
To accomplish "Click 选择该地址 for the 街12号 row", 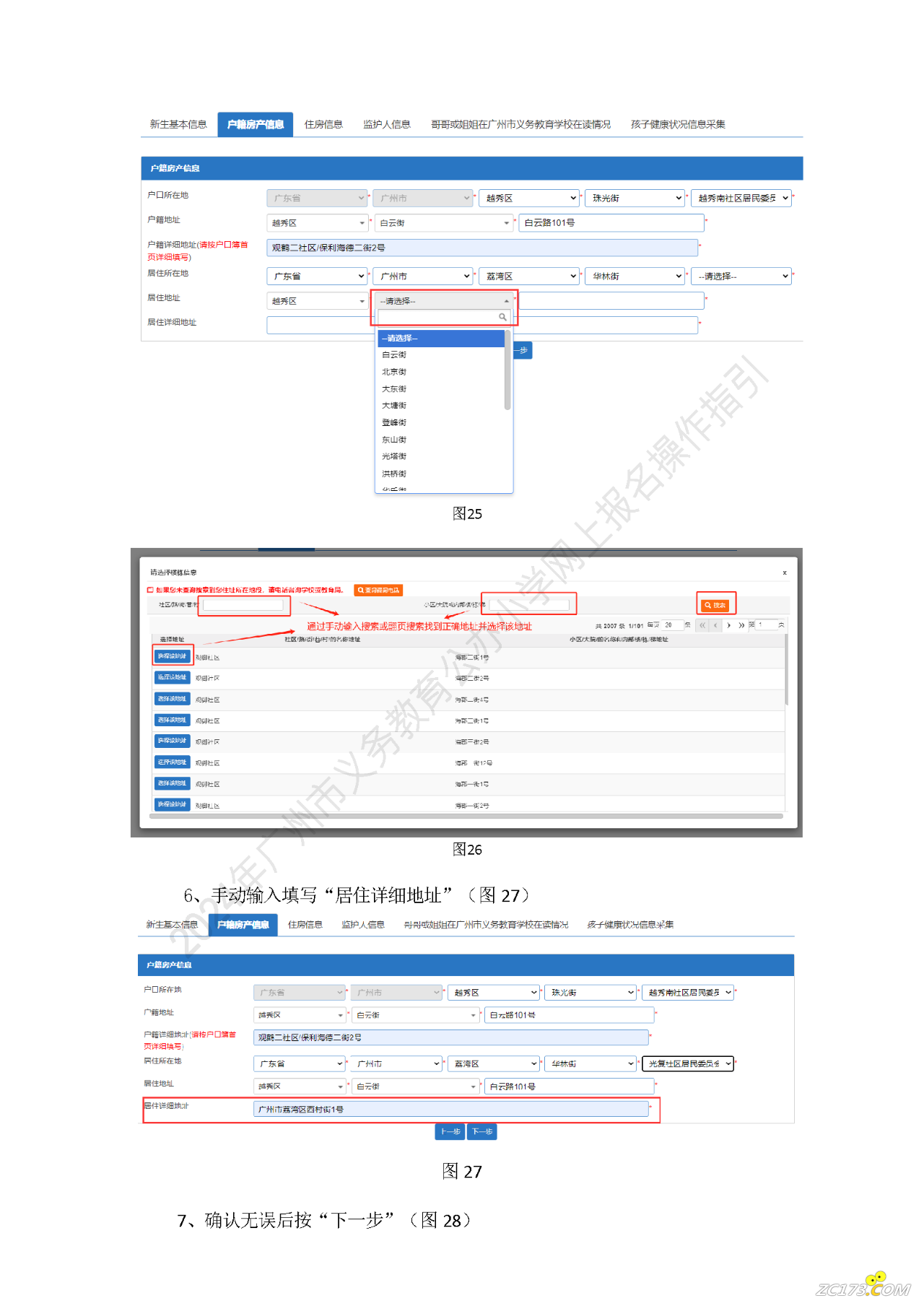I will tap(172, 762).
